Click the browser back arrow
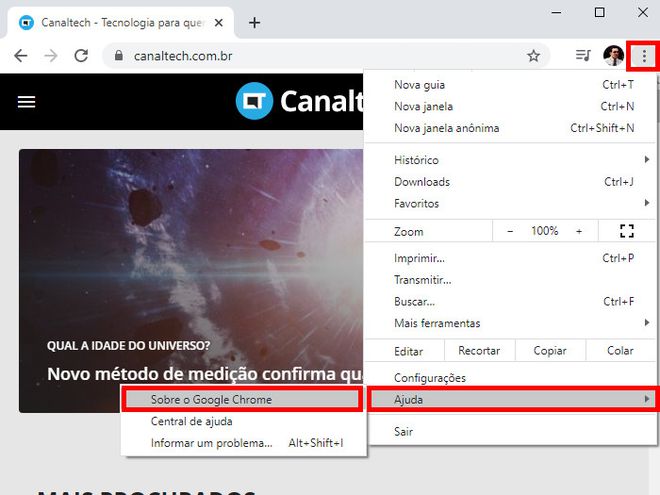This screenshot has height=495, width=660. [21, 56]
